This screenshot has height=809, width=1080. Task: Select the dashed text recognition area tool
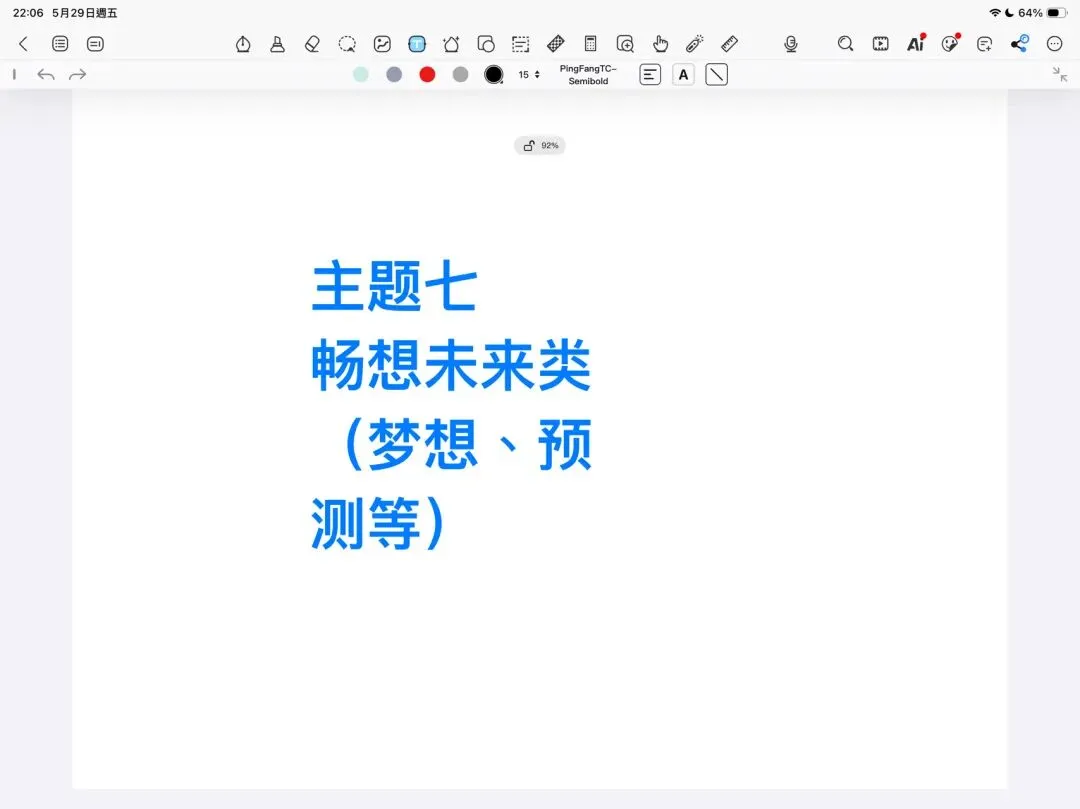521,44
